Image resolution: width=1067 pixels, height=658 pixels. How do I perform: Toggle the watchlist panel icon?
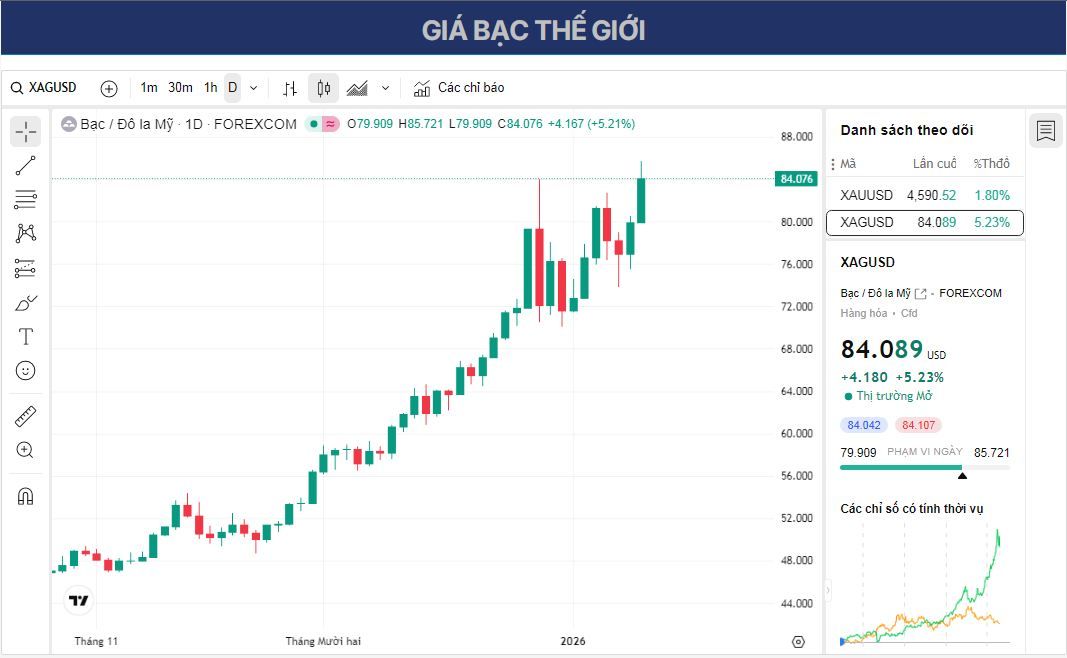pos(1046,130)
